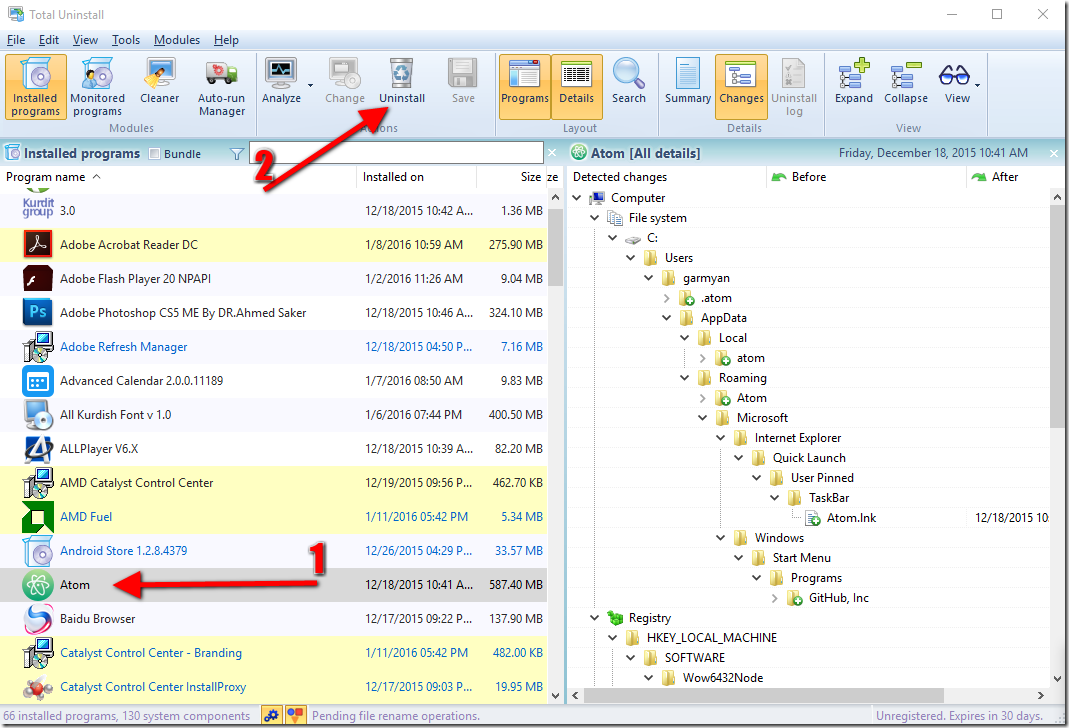Click the filter funnel icon

pyautogui.click(x=237, y=154)
